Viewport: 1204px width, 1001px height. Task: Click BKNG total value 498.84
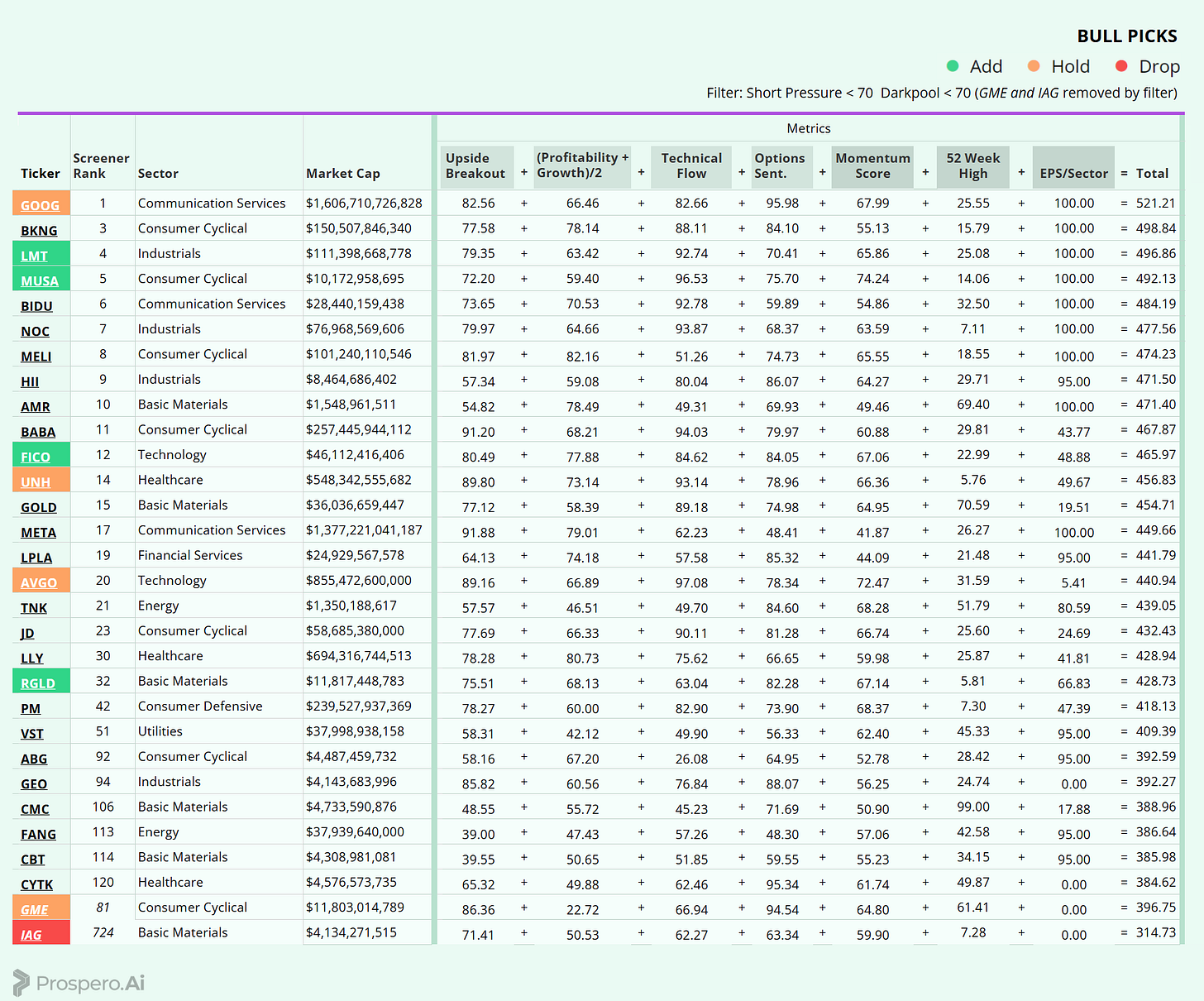1156,228
